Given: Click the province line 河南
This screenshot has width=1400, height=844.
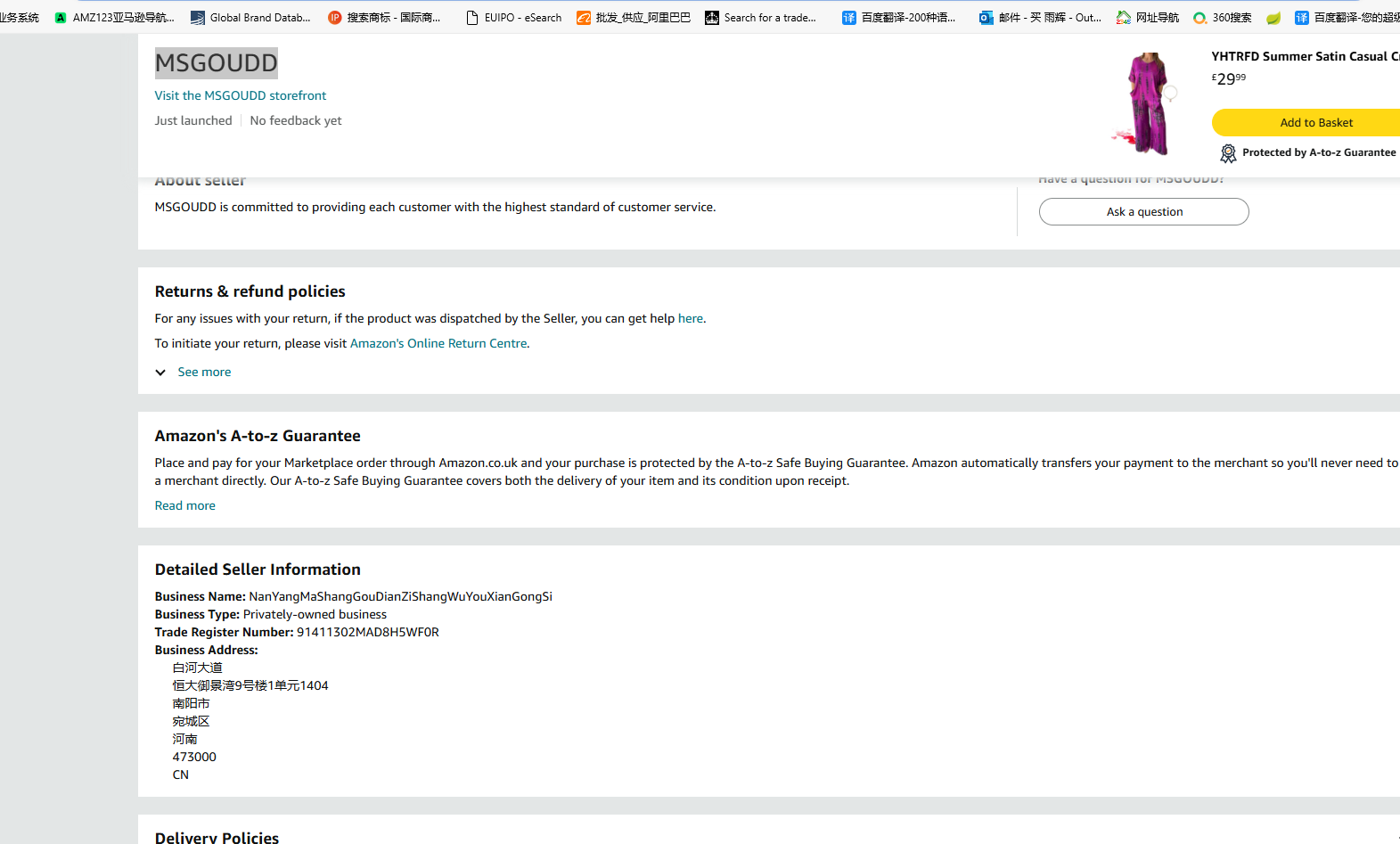Looking at the screenshot, I should click(x=185, y=739).
